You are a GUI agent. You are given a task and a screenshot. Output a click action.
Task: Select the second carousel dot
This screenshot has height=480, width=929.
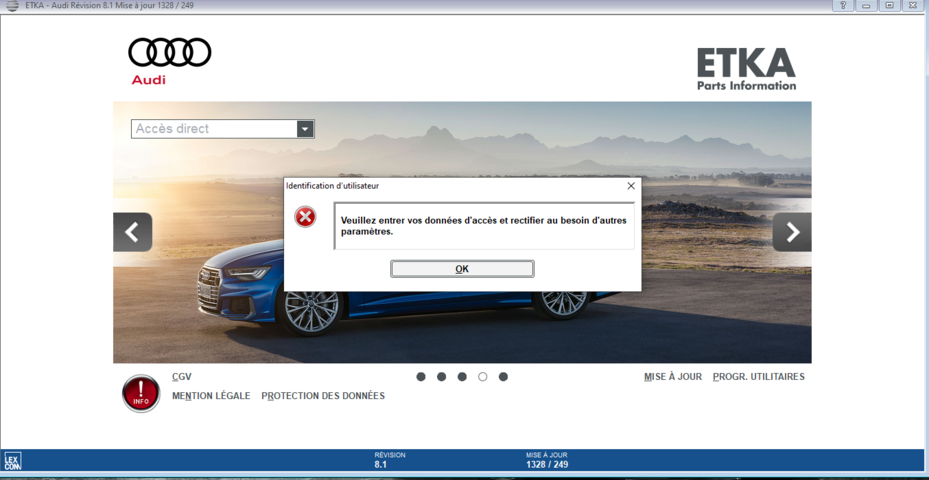441,377
